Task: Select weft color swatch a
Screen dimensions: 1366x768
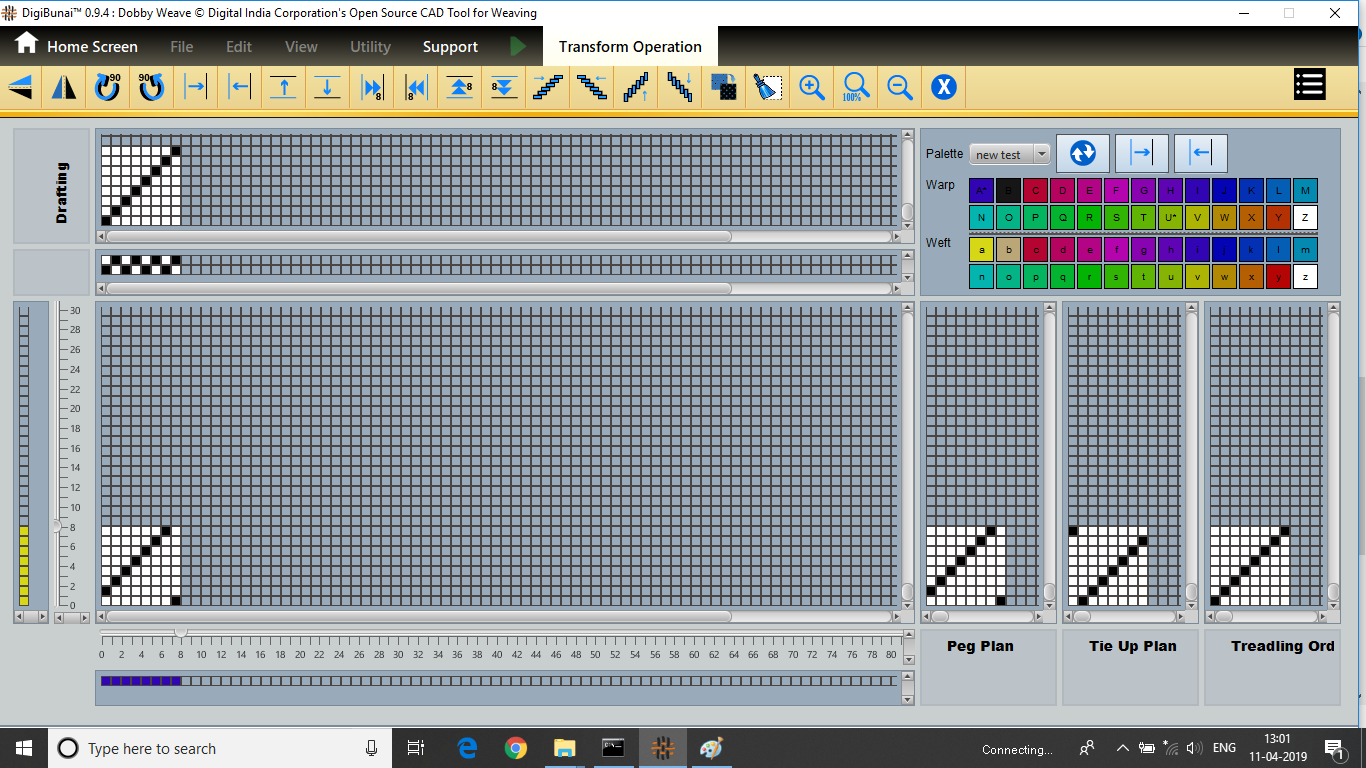Action: (x=981, y=250)
